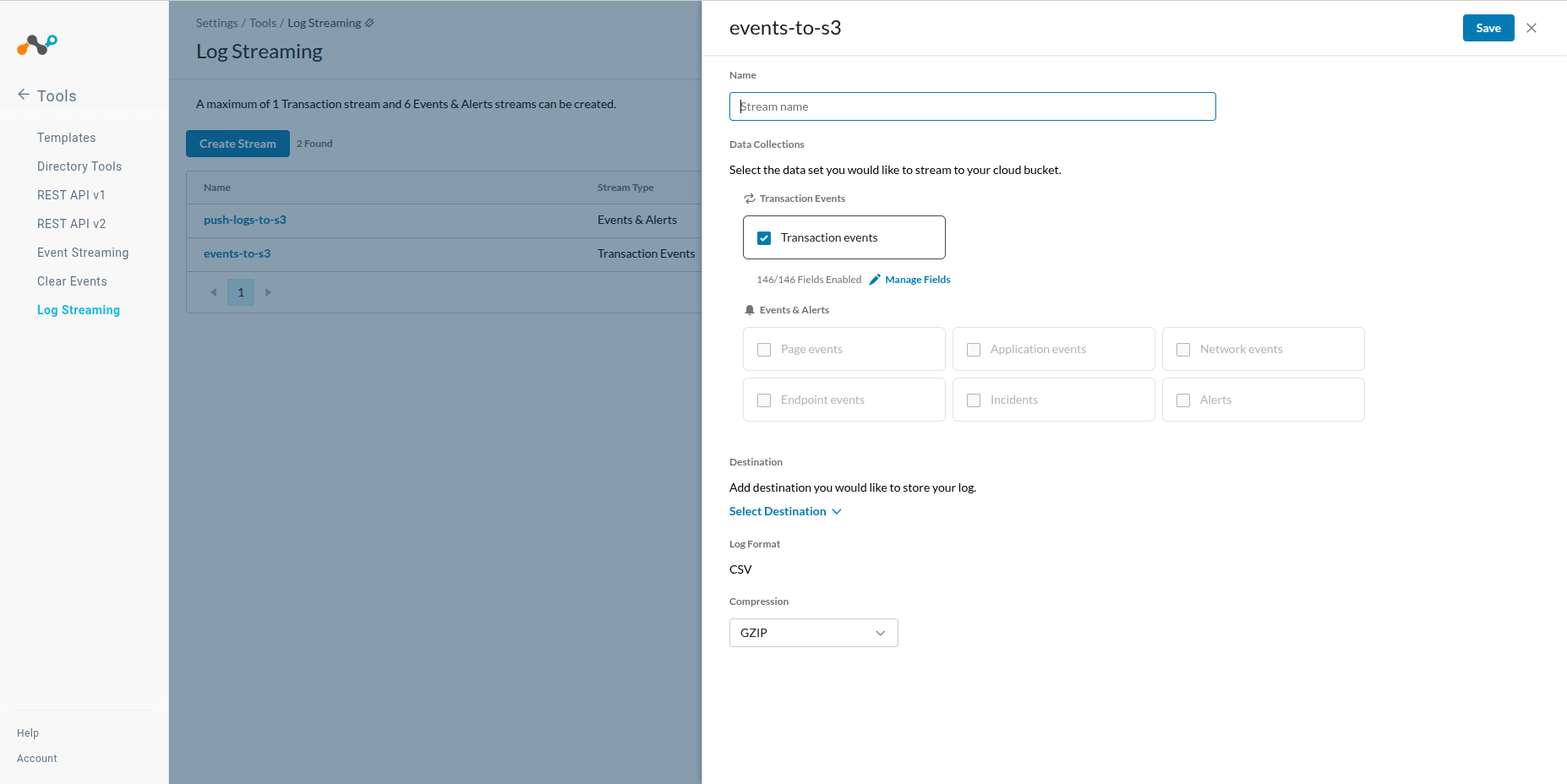Click the pencil icon next to Manage Fields
1567x784 pixels.
click(875, 280)
